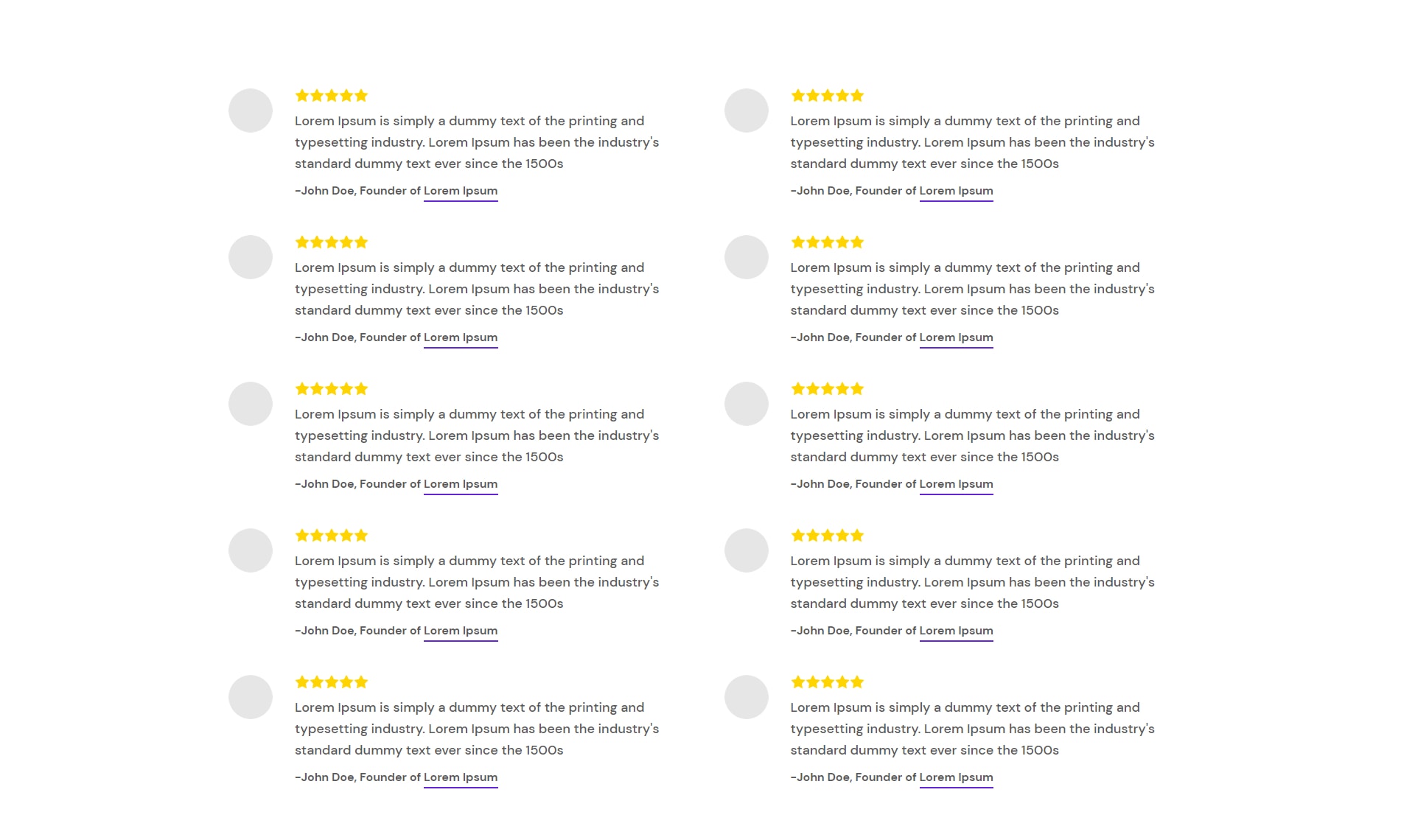Click the star rating in the bottom-right testimonial
1415x840 pixels.
click(828, 682)
